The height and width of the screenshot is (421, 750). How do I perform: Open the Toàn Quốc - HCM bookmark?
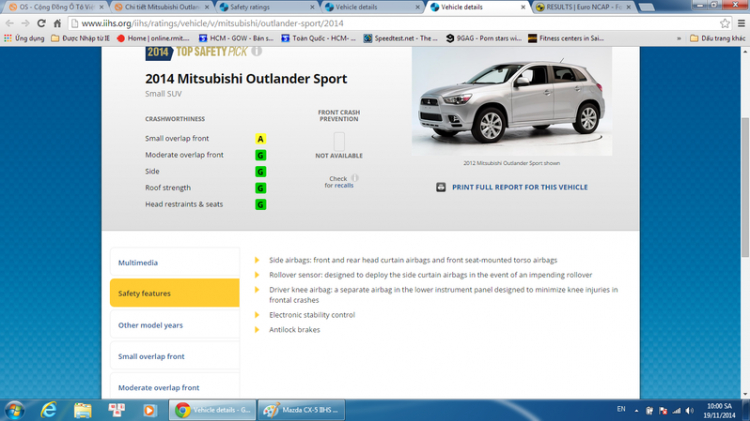[x=318, y=38]
